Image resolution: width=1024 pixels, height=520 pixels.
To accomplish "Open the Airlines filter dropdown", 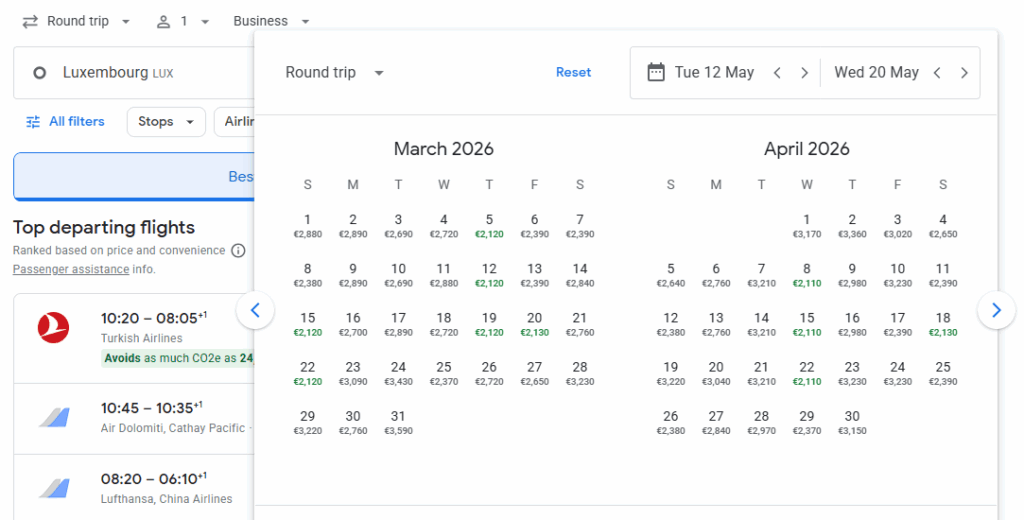I will tap(235, 122).
